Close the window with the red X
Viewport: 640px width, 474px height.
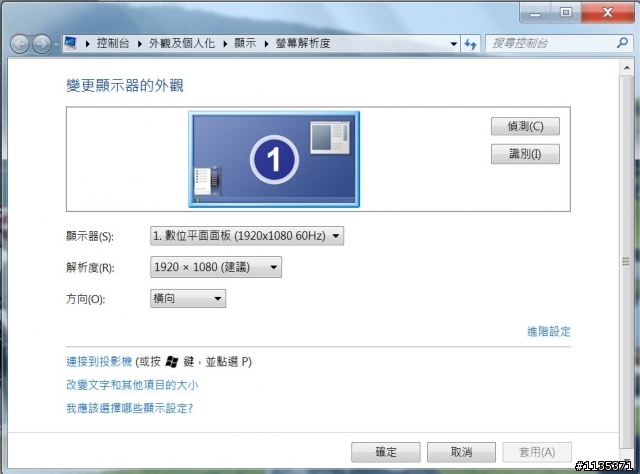(608, 13)
